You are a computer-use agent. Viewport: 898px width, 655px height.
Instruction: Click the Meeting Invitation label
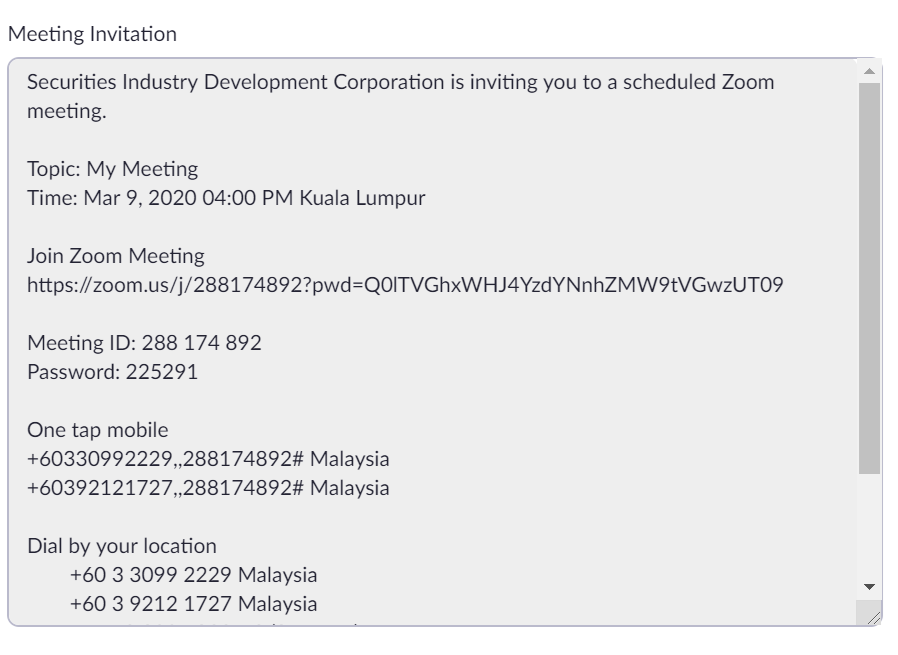[x=92, y=34]
